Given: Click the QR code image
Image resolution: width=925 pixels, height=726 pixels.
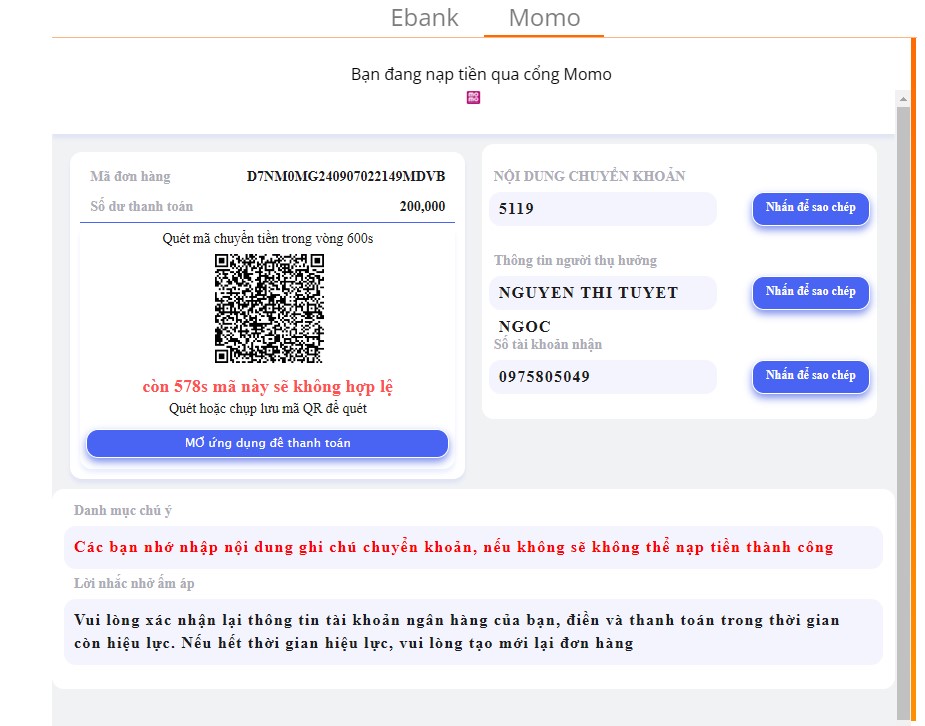Looking at the screenshot, I should coord(269,308).
